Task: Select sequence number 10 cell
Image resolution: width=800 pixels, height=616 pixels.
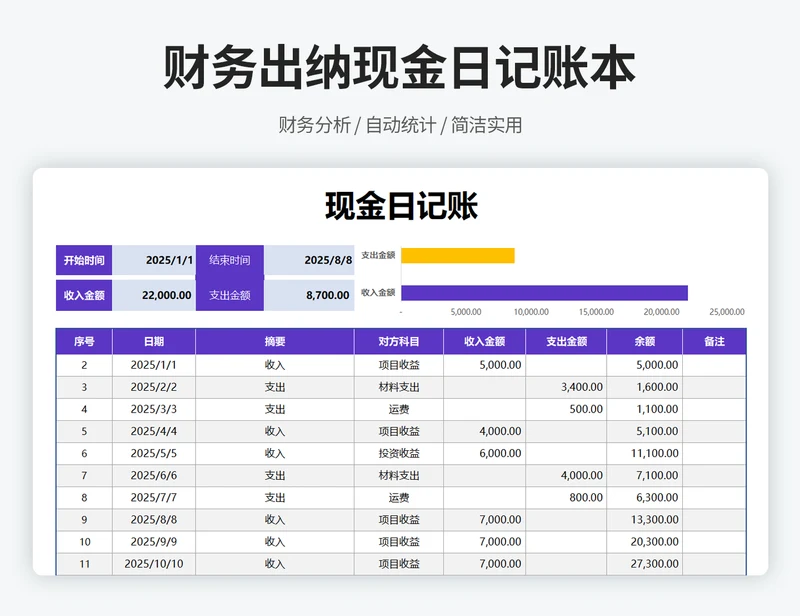Action: point(84,542)
